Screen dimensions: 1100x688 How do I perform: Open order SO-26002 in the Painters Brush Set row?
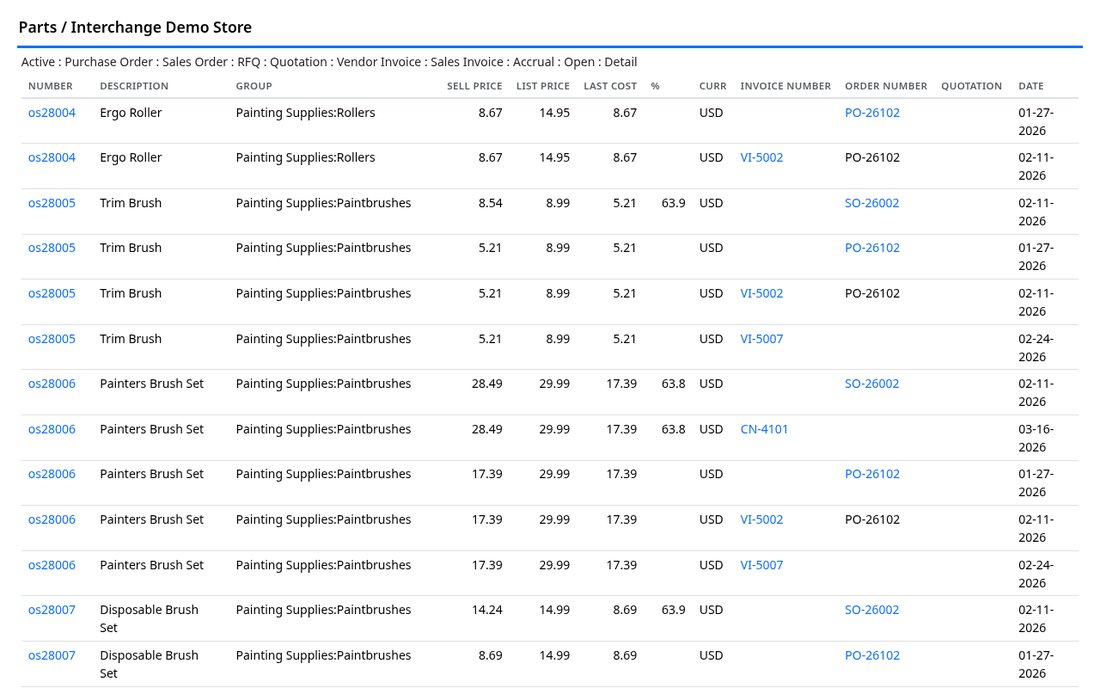872,384
